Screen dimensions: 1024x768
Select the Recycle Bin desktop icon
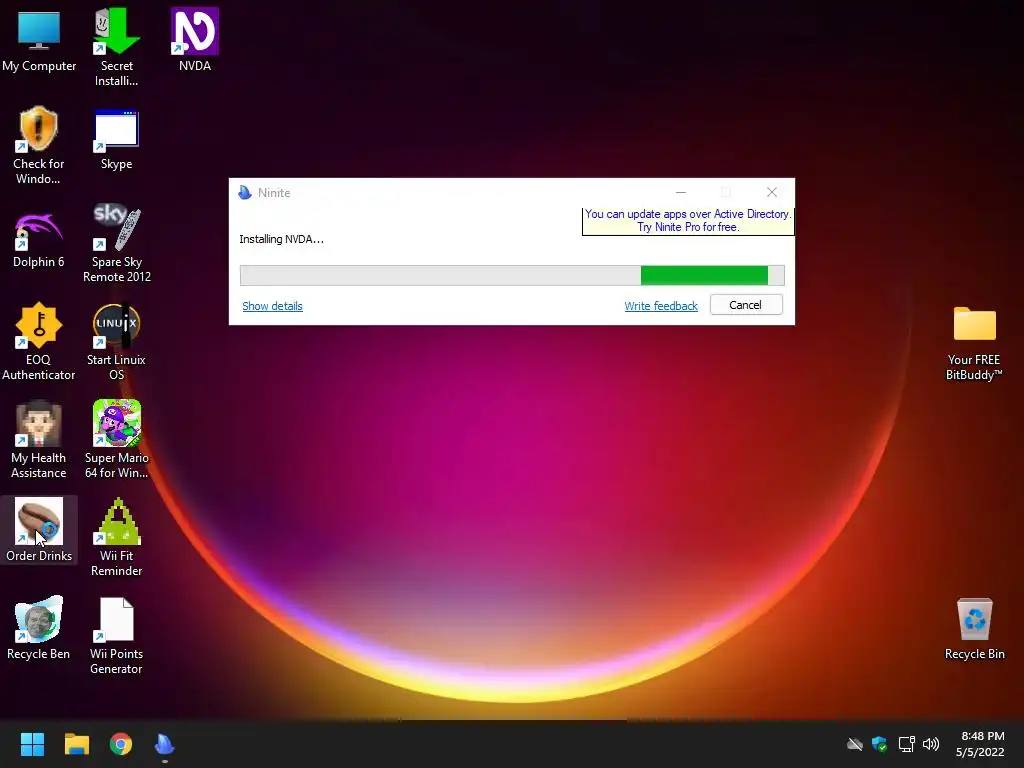pyautogui.click(x=974, y=628)
